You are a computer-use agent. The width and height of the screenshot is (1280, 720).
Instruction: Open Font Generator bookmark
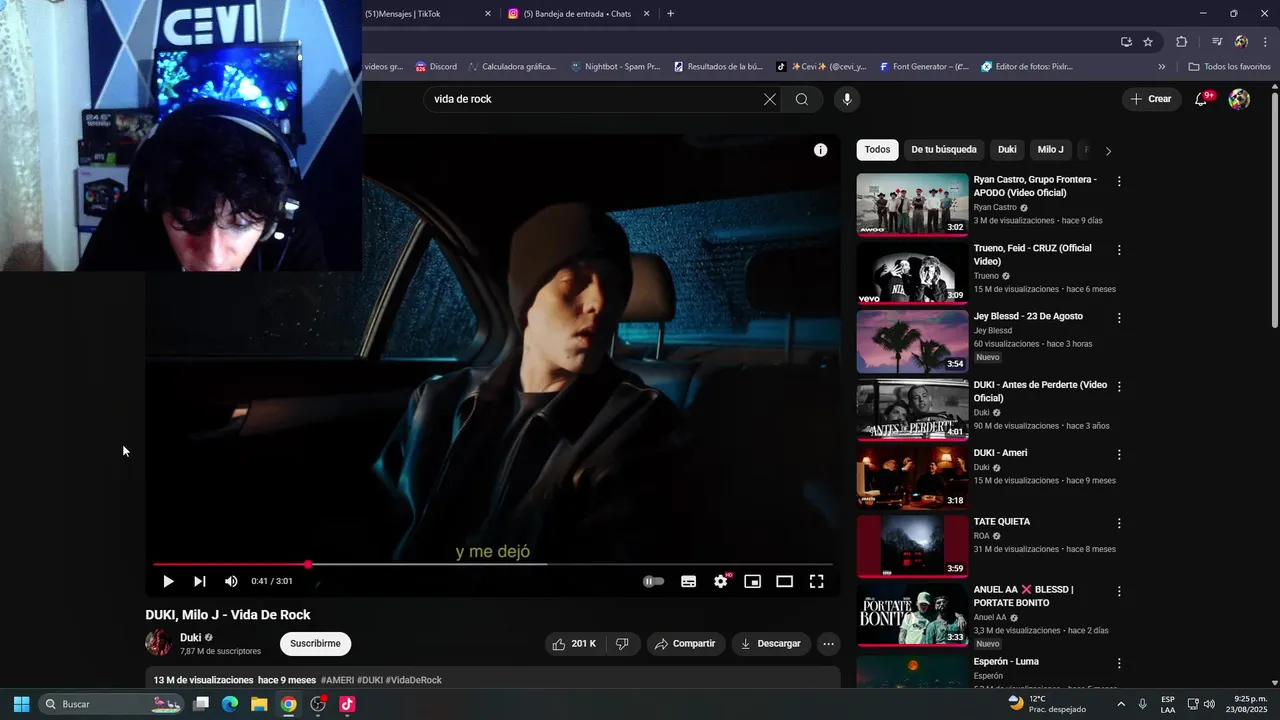(x=924, y=67)
